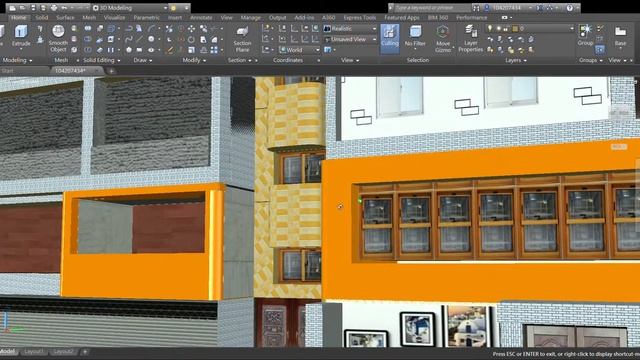Screen dimensions: 640x360
Task: Select the Arc tool in Draw panel
Action: tap(151, 29)
